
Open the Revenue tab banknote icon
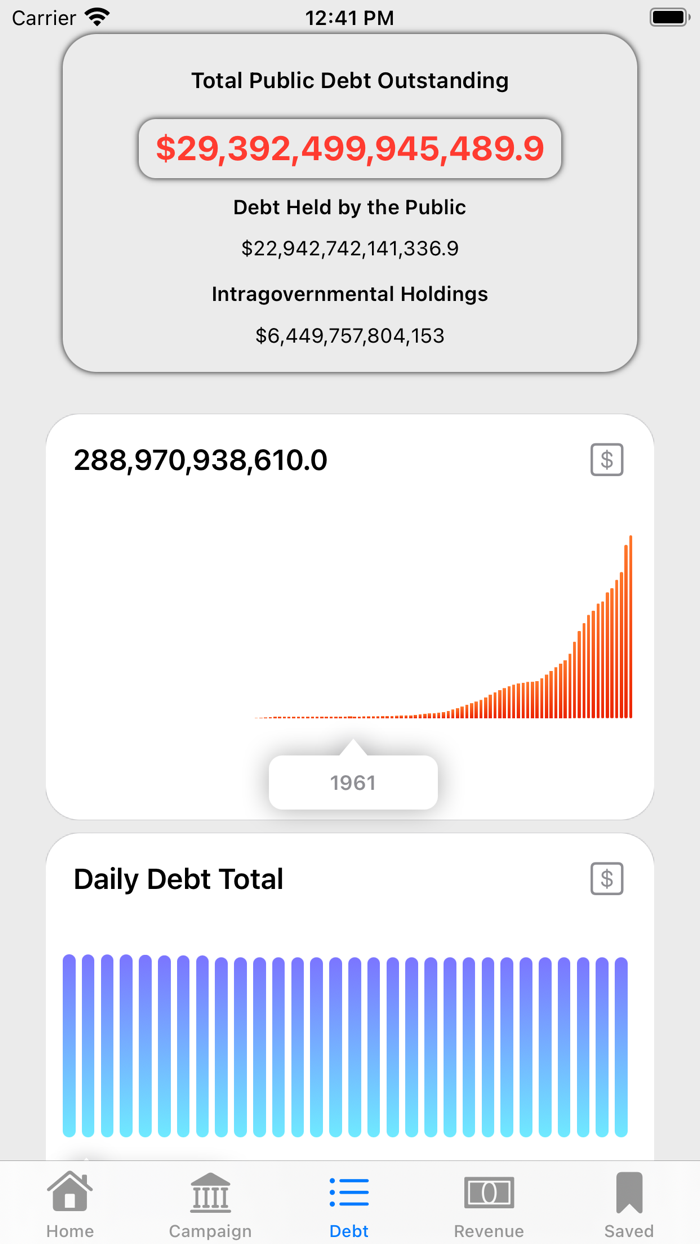click(489, 1192)
